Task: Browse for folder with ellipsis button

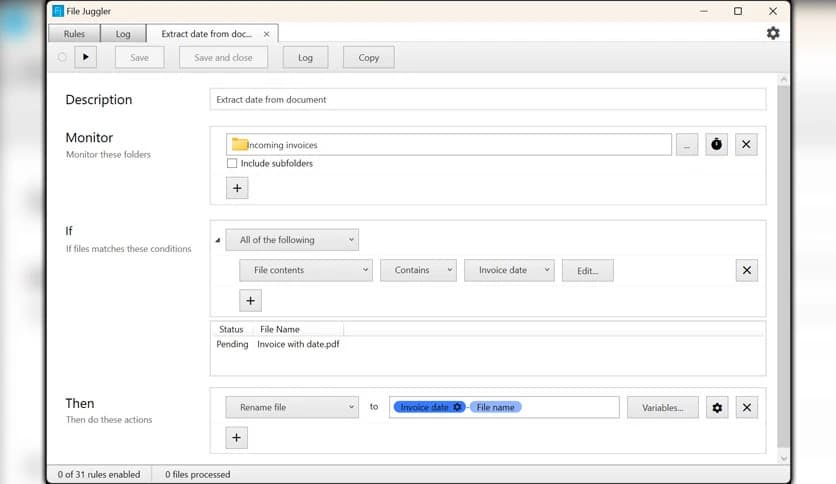Action: tap(687, 144)
